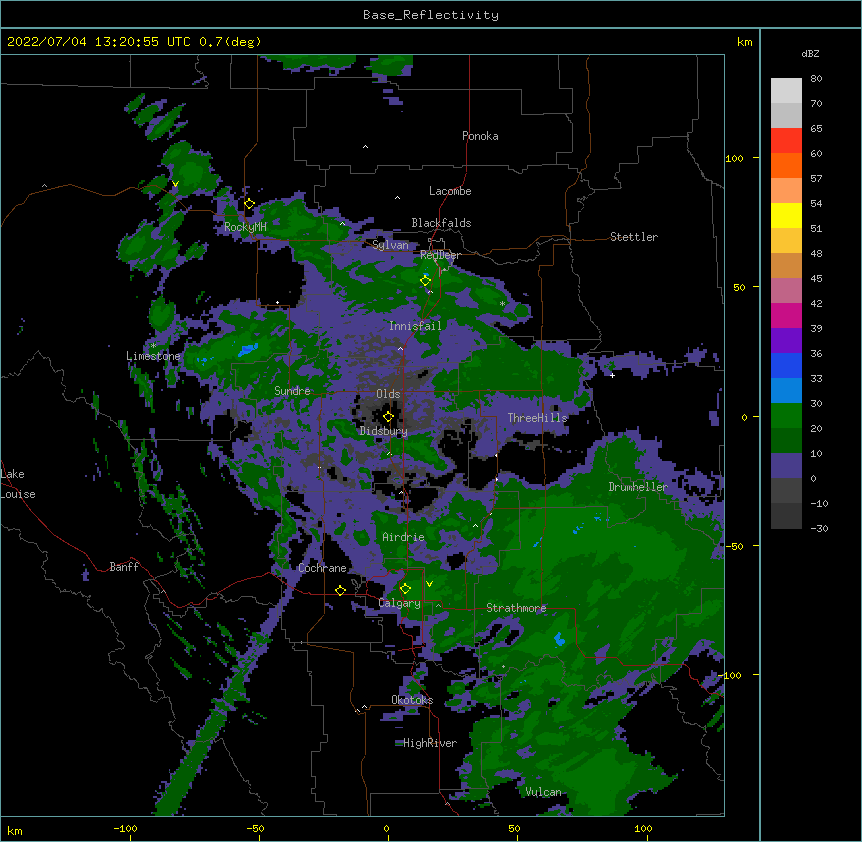862x842 pixels.
Task: Click the Olds city label
Action: coord(388,394)
